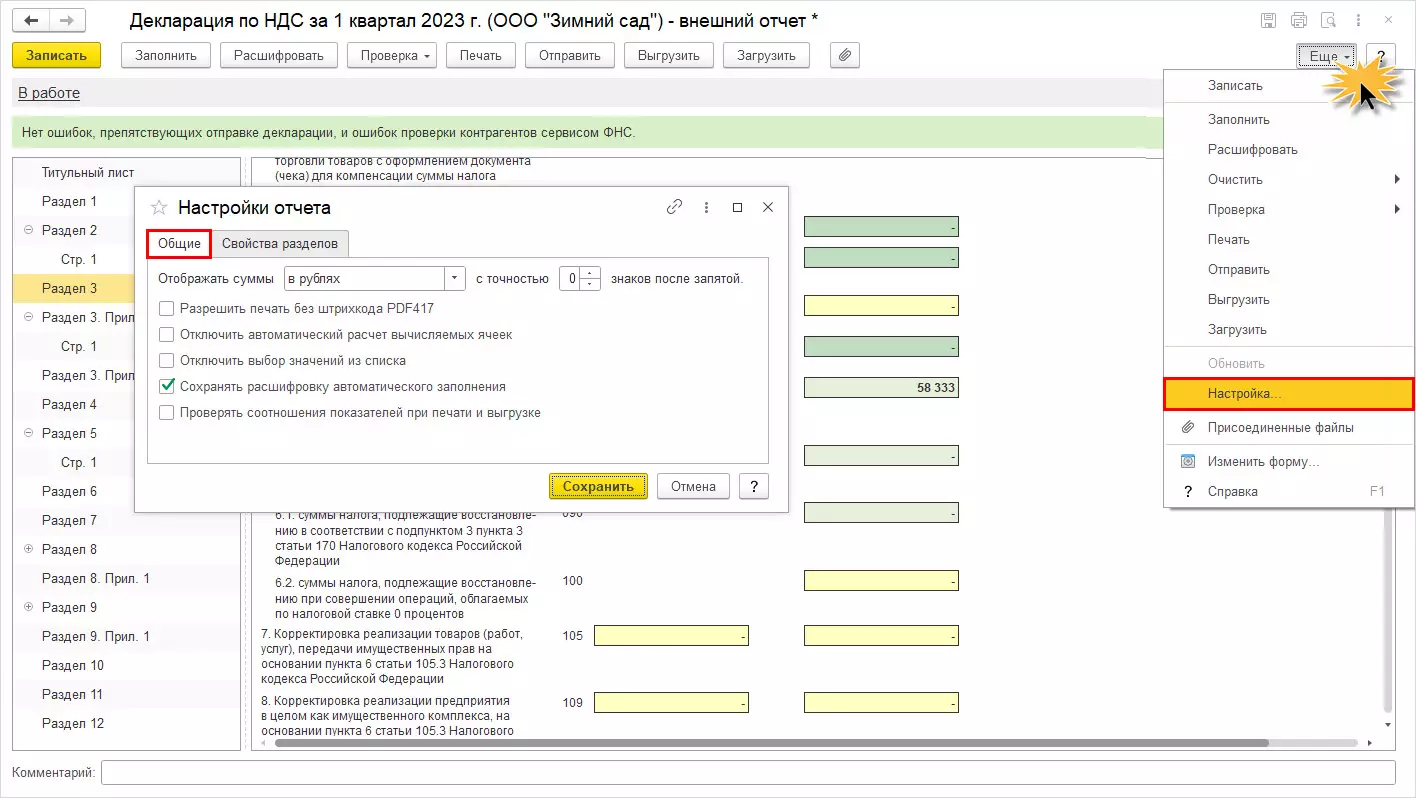Check Отключить автоматический расчет вычисляемых ячеек
Image resolution: width=1416 pixels, height=798 pixels.
click(167, 335)
